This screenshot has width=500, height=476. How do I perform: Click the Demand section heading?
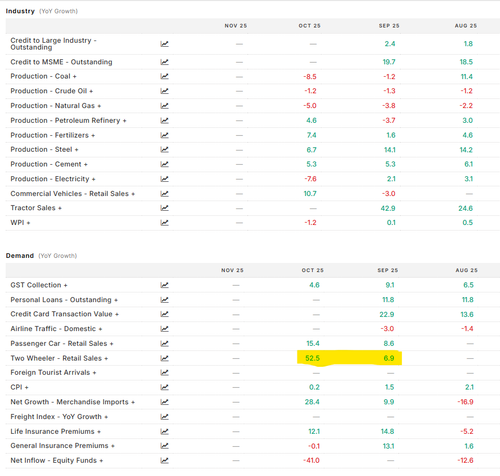pos(20,256)
